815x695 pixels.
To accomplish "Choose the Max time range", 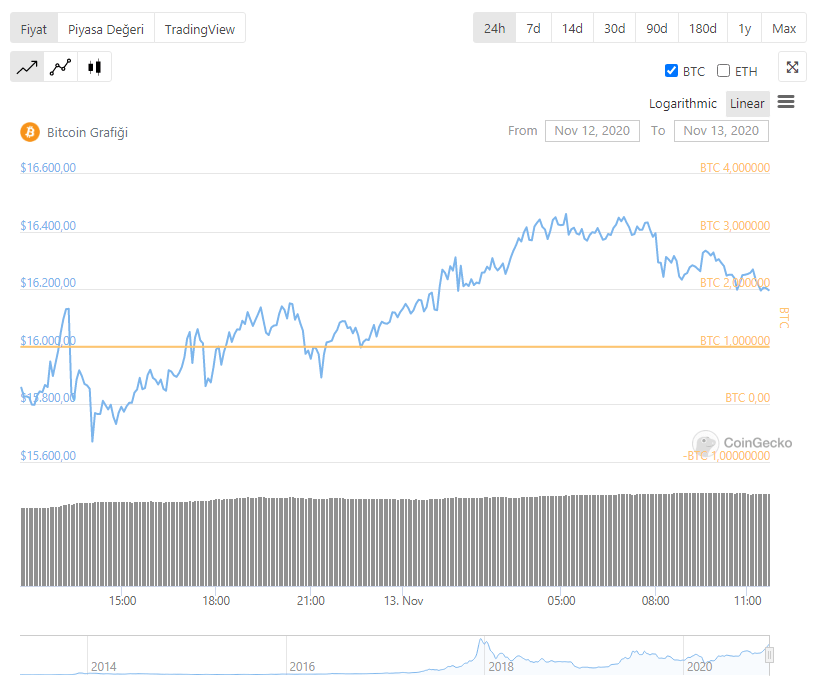I will tap(784, 28).
